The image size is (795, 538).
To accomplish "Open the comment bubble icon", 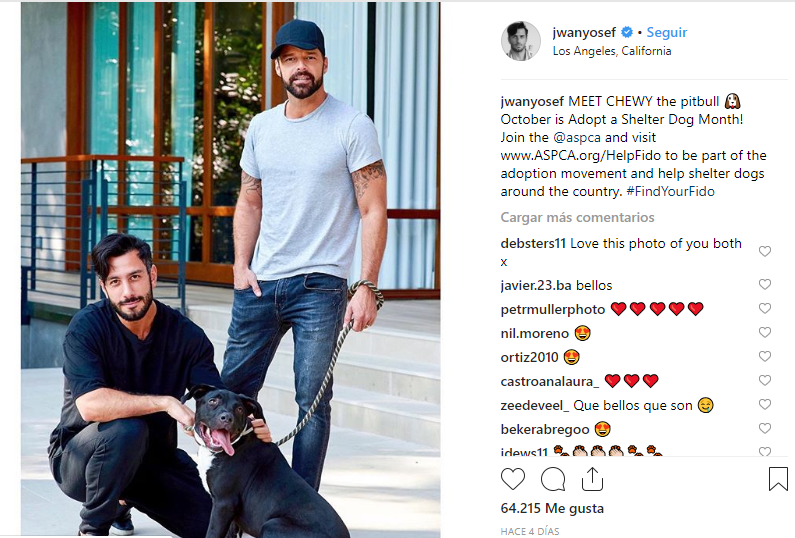I will [553, 479].
